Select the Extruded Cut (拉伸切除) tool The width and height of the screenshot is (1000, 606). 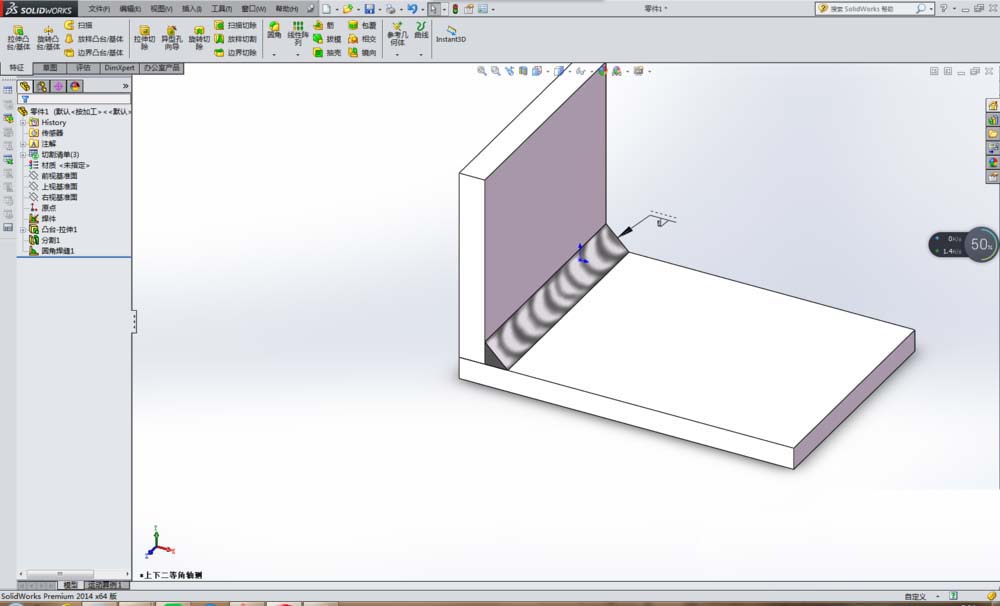[144, 38]
